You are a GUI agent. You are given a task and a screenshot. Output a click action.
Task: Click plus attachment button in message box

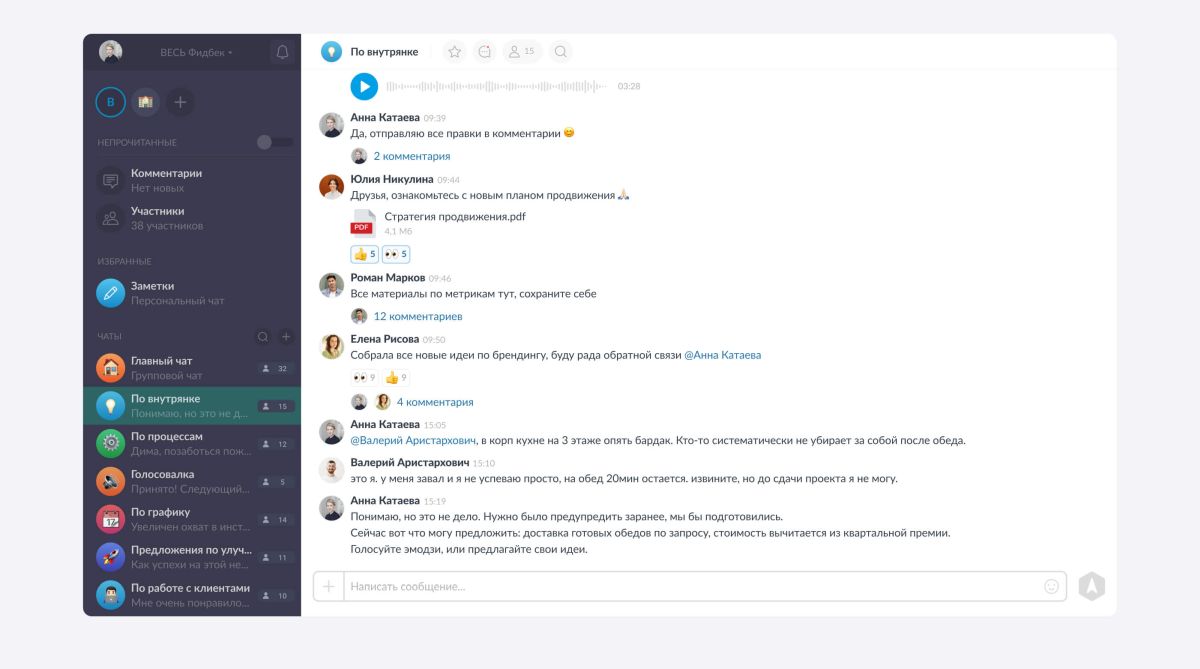328,587
